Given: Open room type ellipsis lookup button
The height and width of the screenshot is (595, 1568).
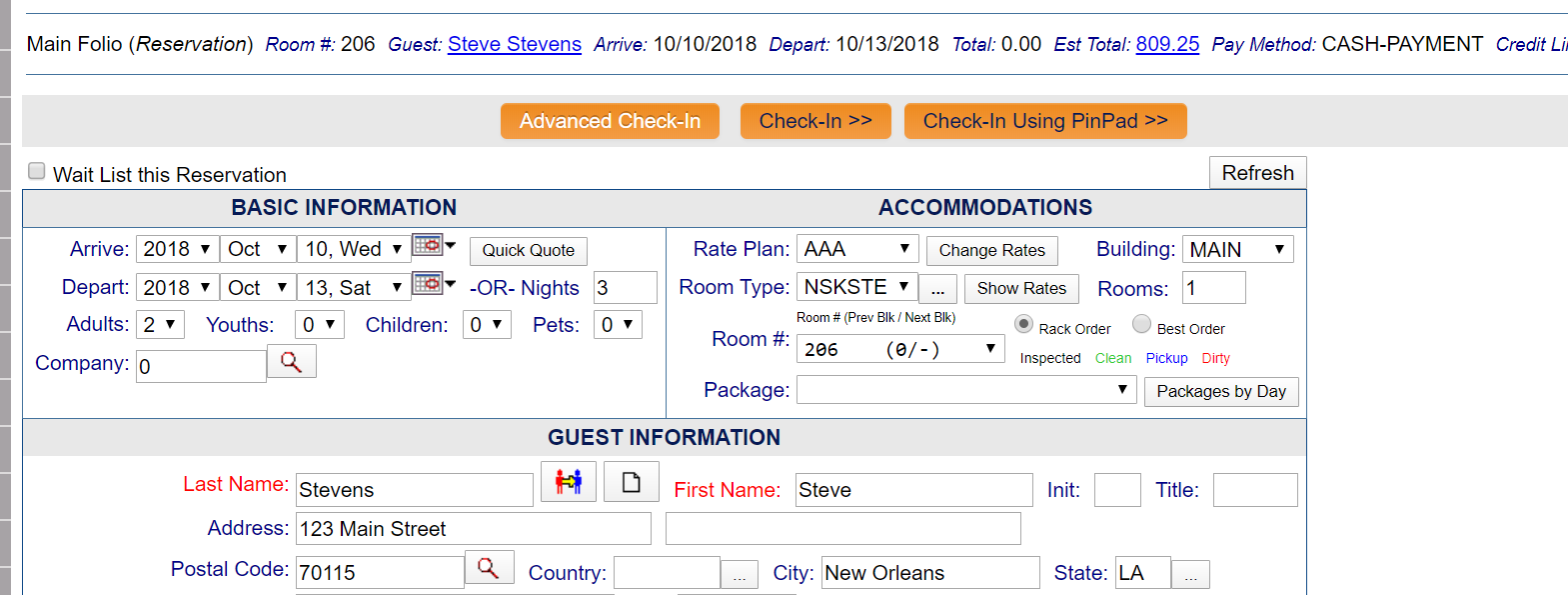Looking at the screenshot, I should click(x=937, y=290).
